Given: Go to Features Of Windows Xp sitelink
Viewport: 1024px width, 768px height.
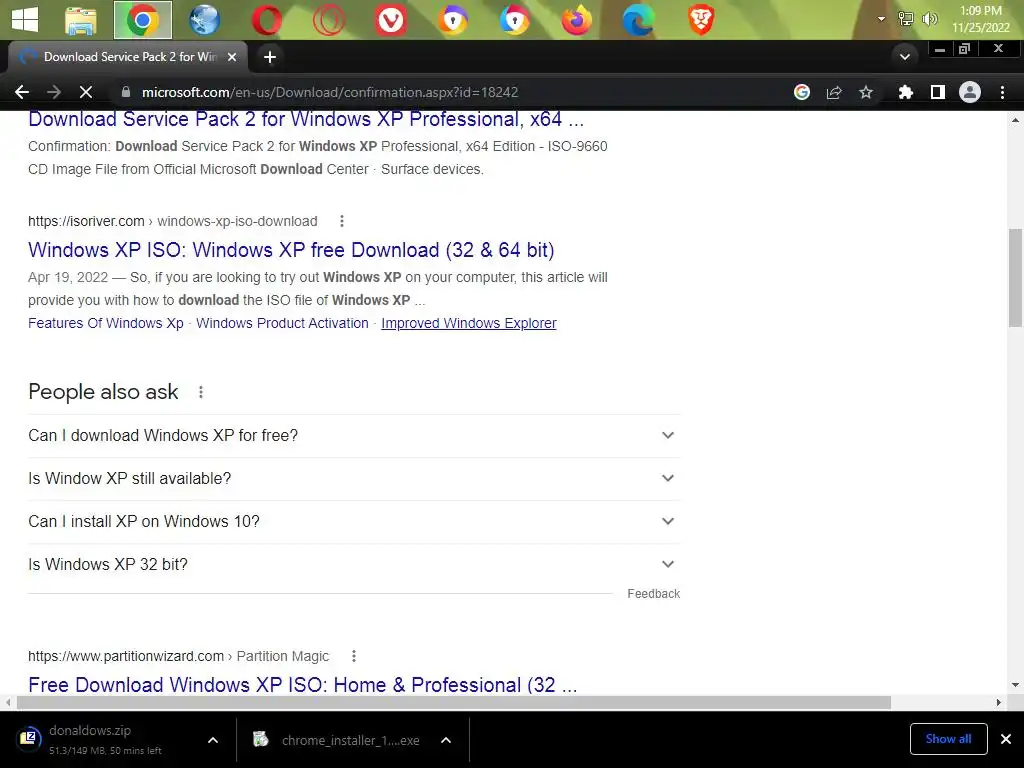Looking at the screenshot, I should tap(106, 323).
